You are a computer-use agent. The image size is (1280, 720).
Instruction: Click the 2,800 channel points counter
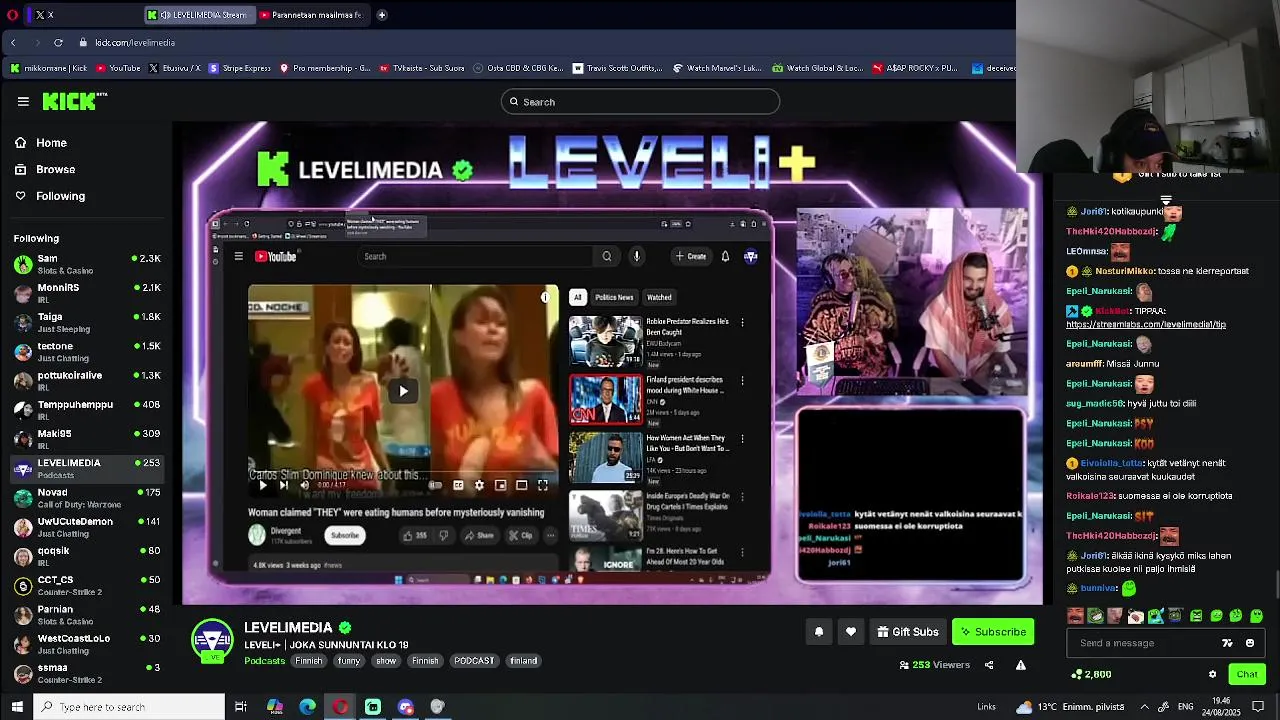click(1091, 674)
